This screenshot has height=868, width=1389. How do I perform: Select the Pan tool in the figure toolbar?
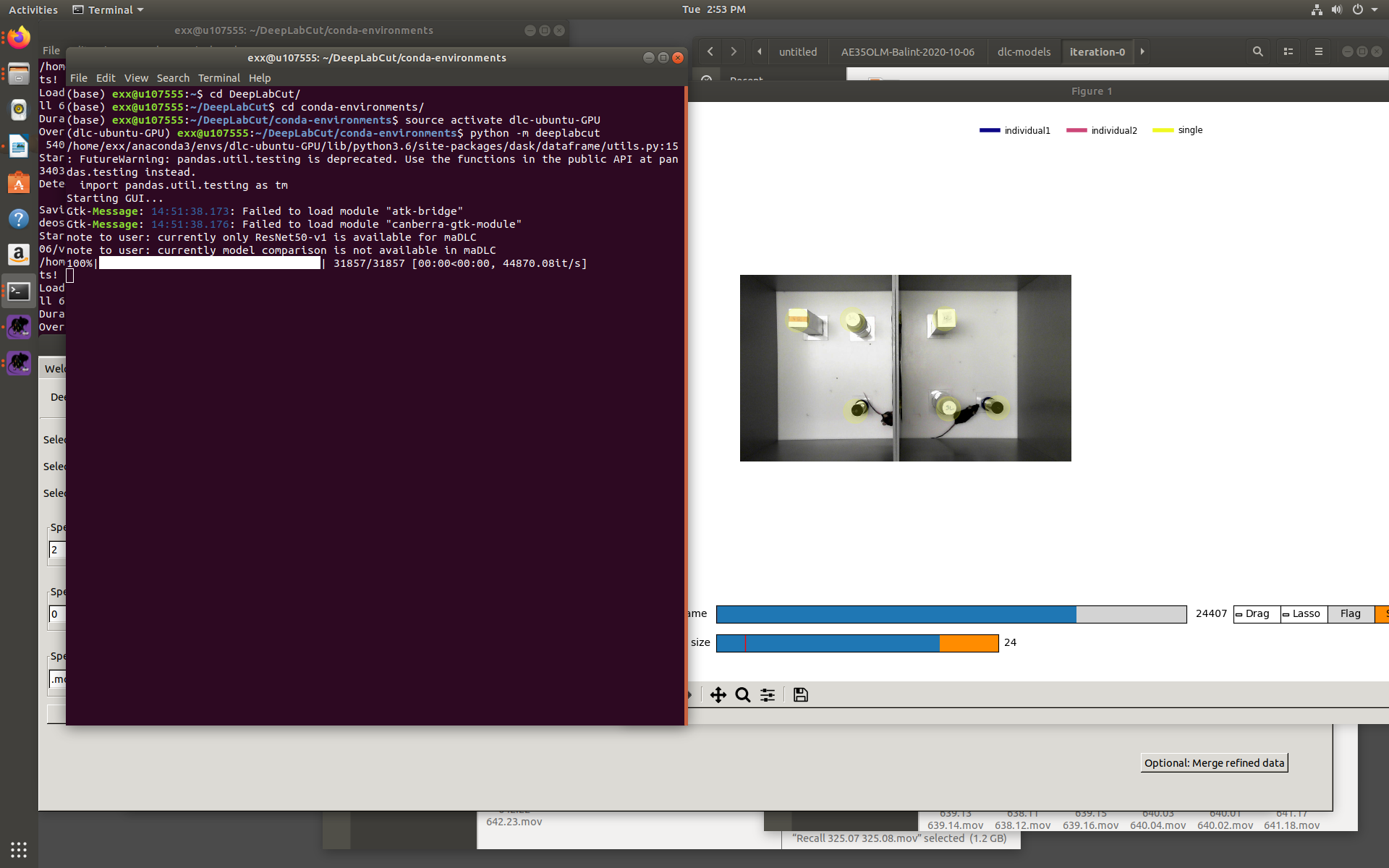(718, 694)
